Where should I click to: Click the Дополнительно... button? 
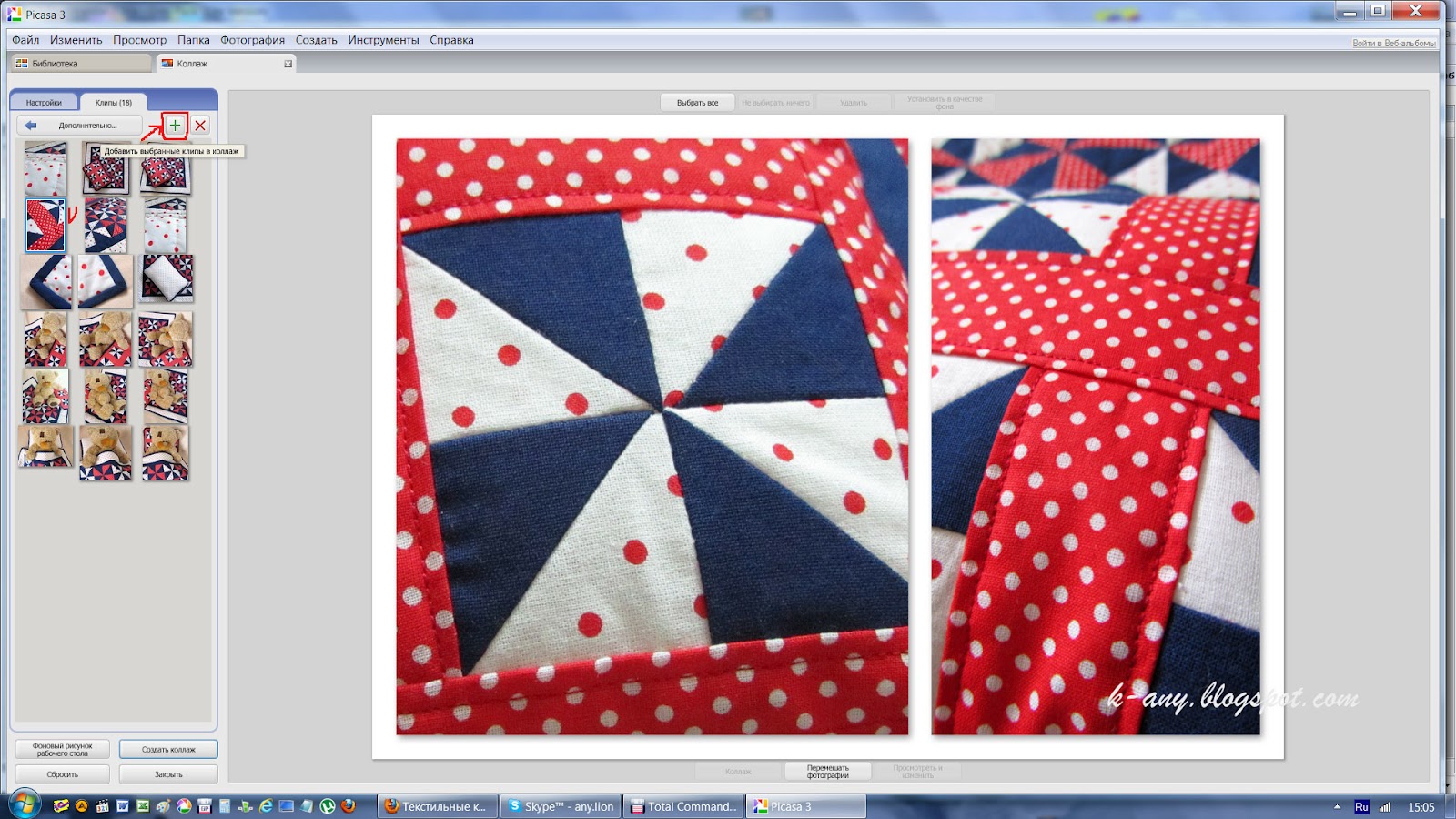click(x=79, y=126)
